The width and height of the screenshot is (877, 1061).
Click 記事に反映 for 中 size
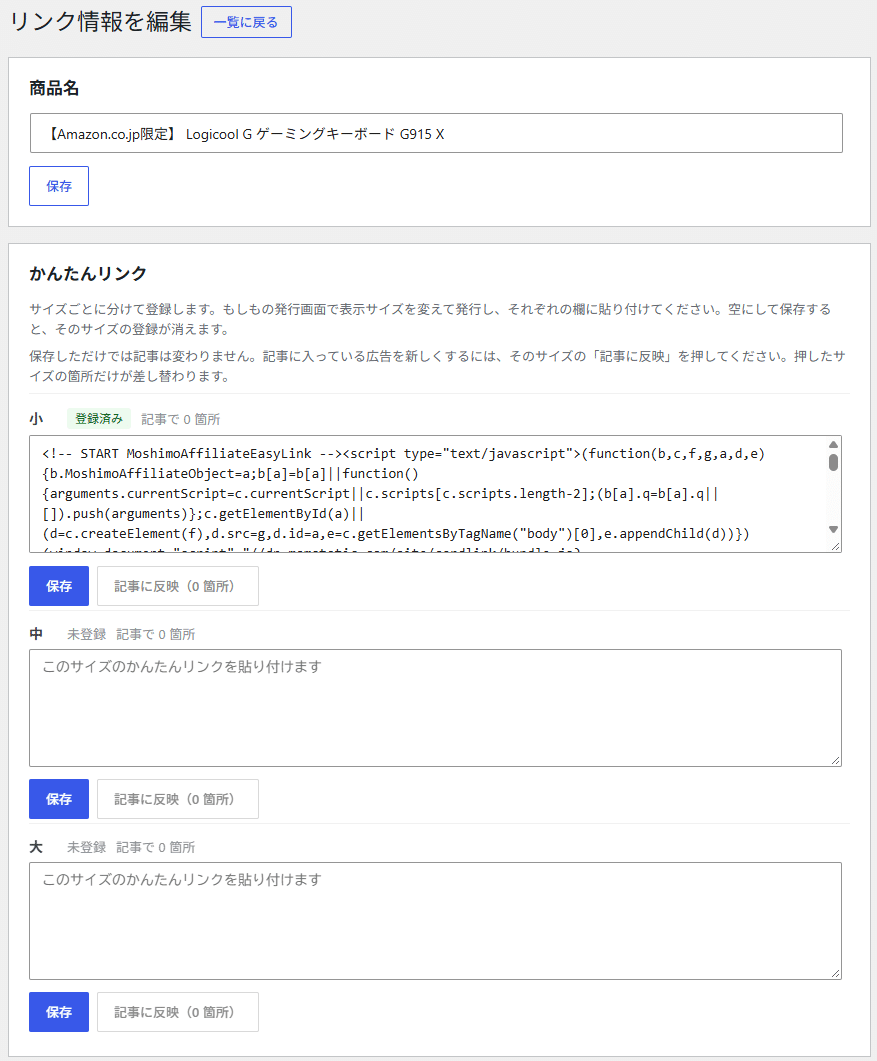[x=178, y=799]
